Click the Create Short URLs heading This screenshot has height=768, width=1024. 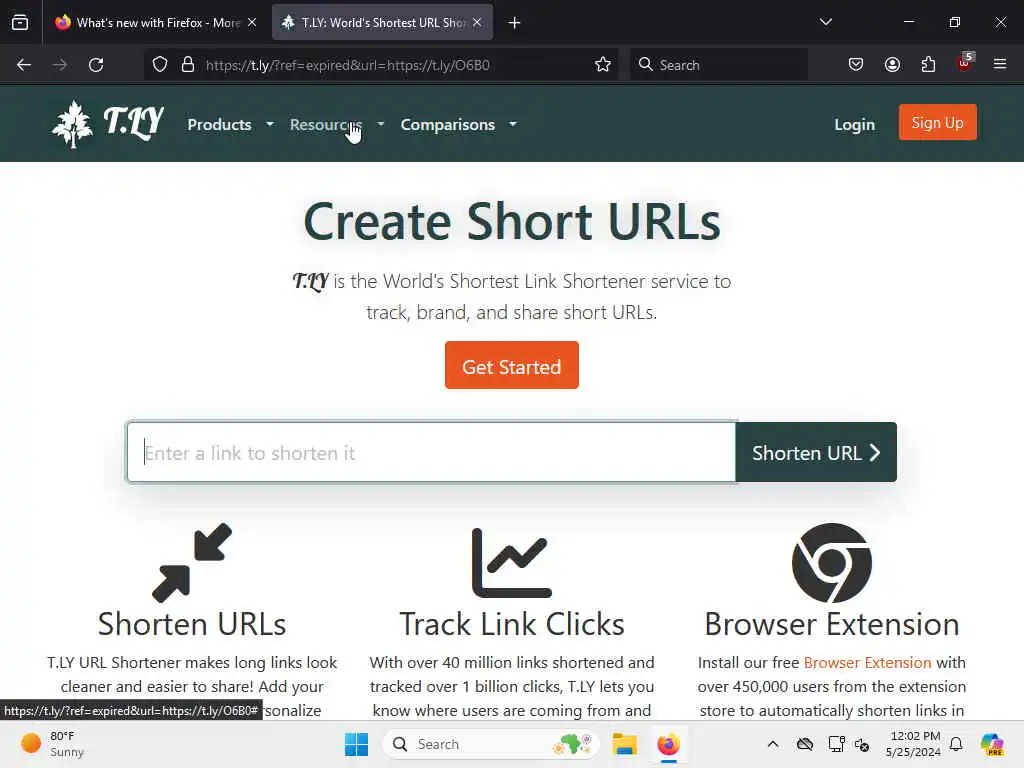[x=512, y=221]
